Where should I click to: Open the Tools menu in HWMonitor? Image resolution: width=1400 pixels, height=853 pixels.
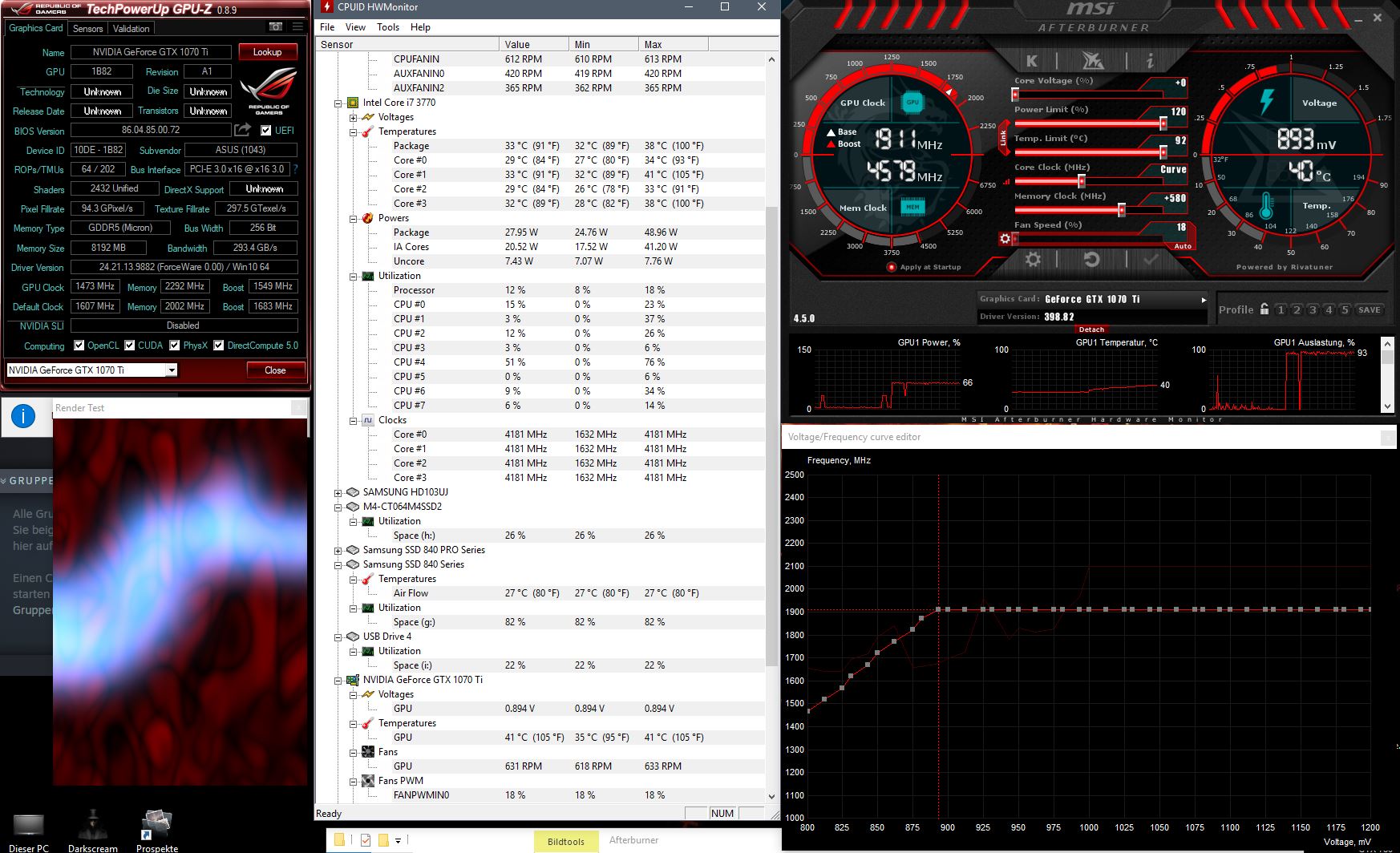point(388,27)
